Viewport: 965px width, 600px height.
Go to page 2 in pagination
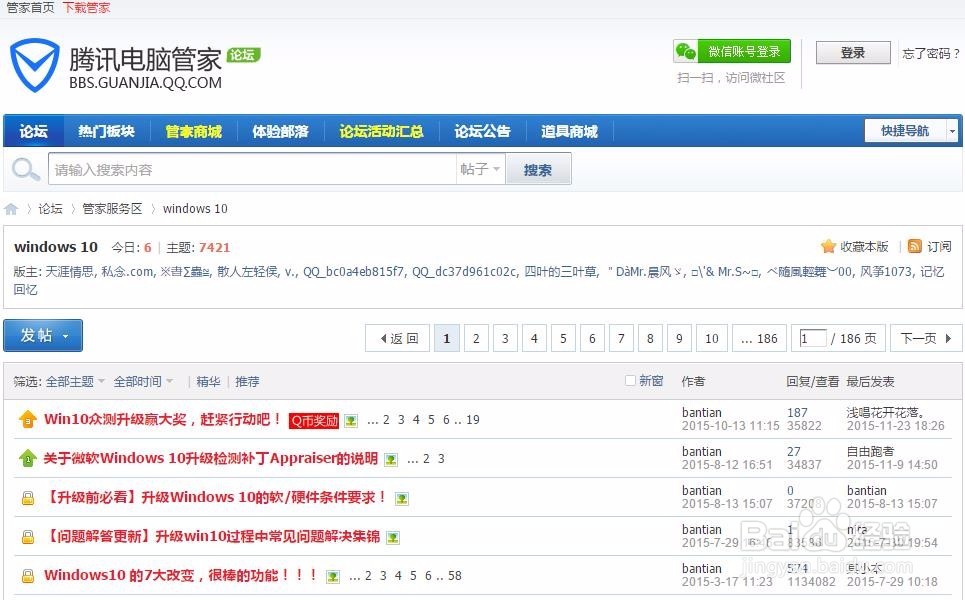click(x=476, y=338)
